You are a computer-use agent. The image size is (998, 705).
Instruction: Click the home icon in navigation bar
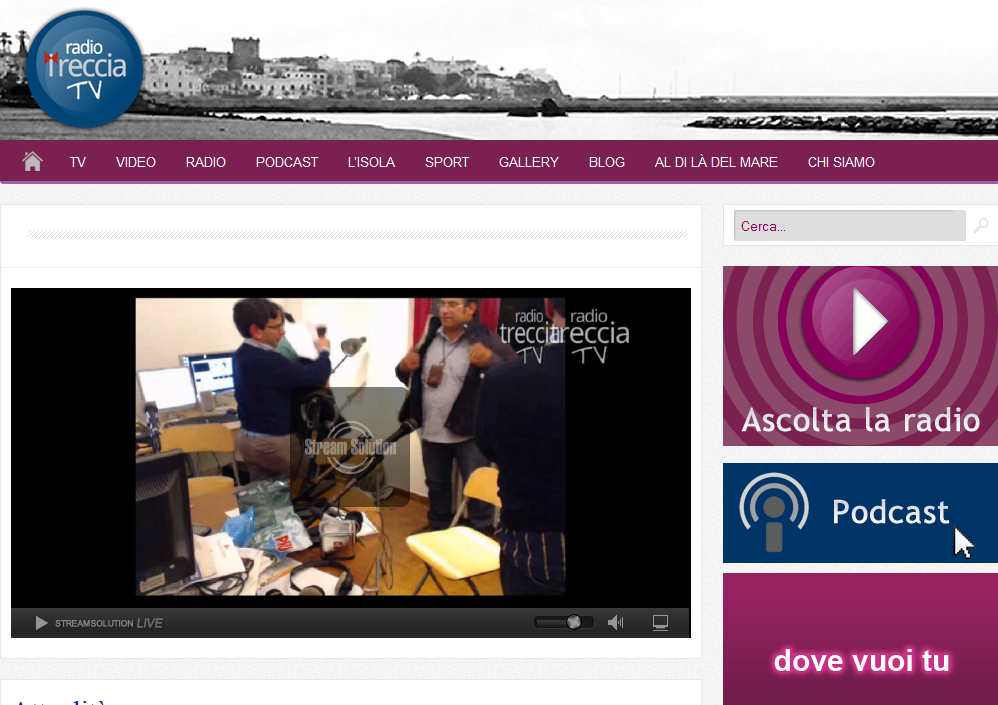tap(32, 162)
